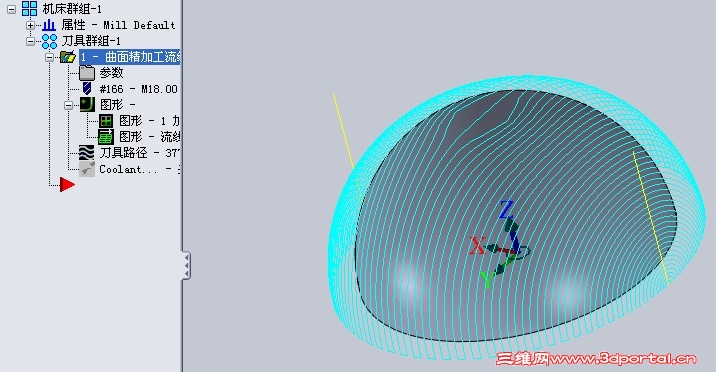
Task: Click the red insert arrow marker
Action: [x=67, y=185]
